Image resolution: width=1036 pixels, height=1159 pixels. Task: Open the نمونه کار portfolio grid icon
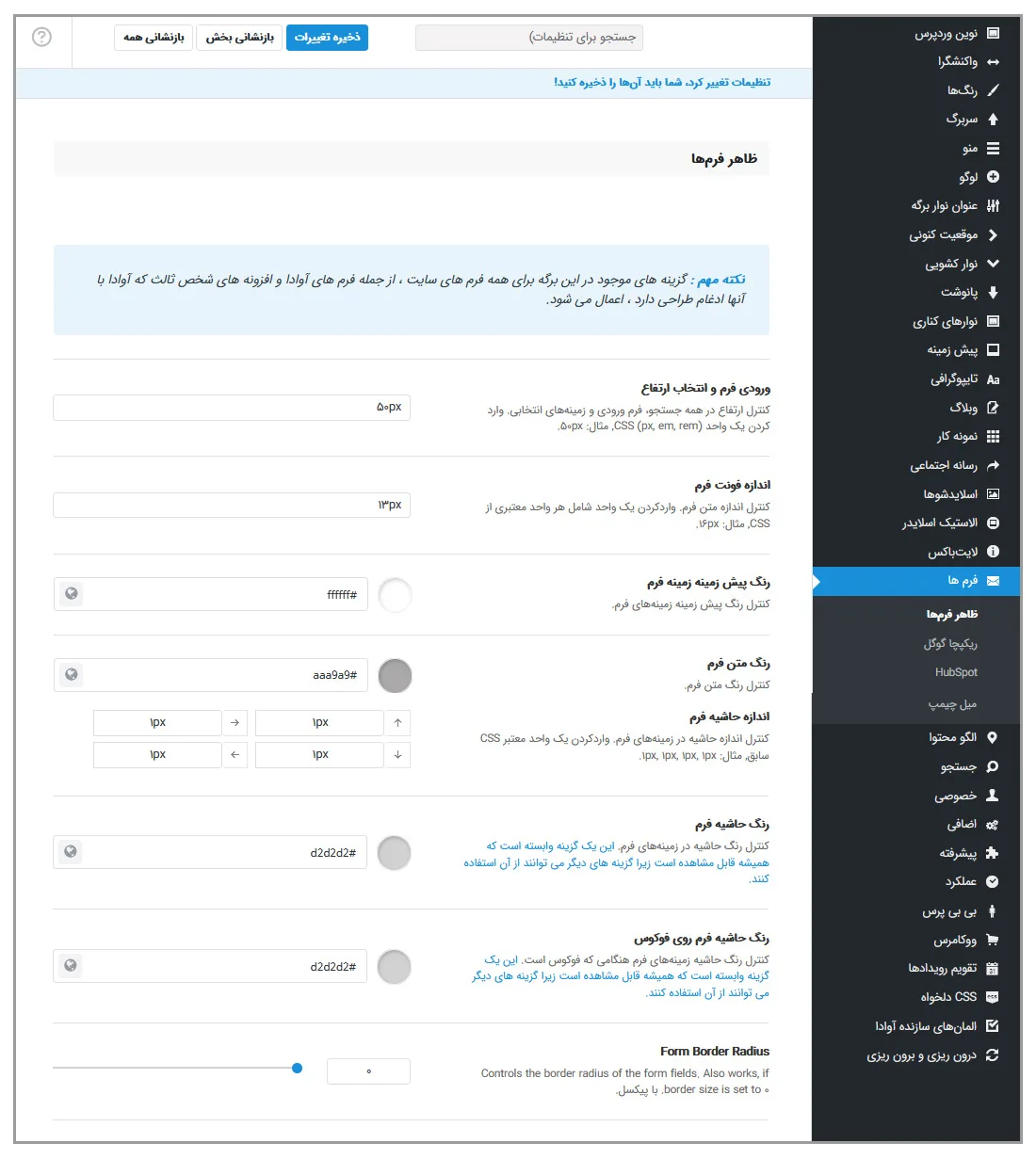993,437
